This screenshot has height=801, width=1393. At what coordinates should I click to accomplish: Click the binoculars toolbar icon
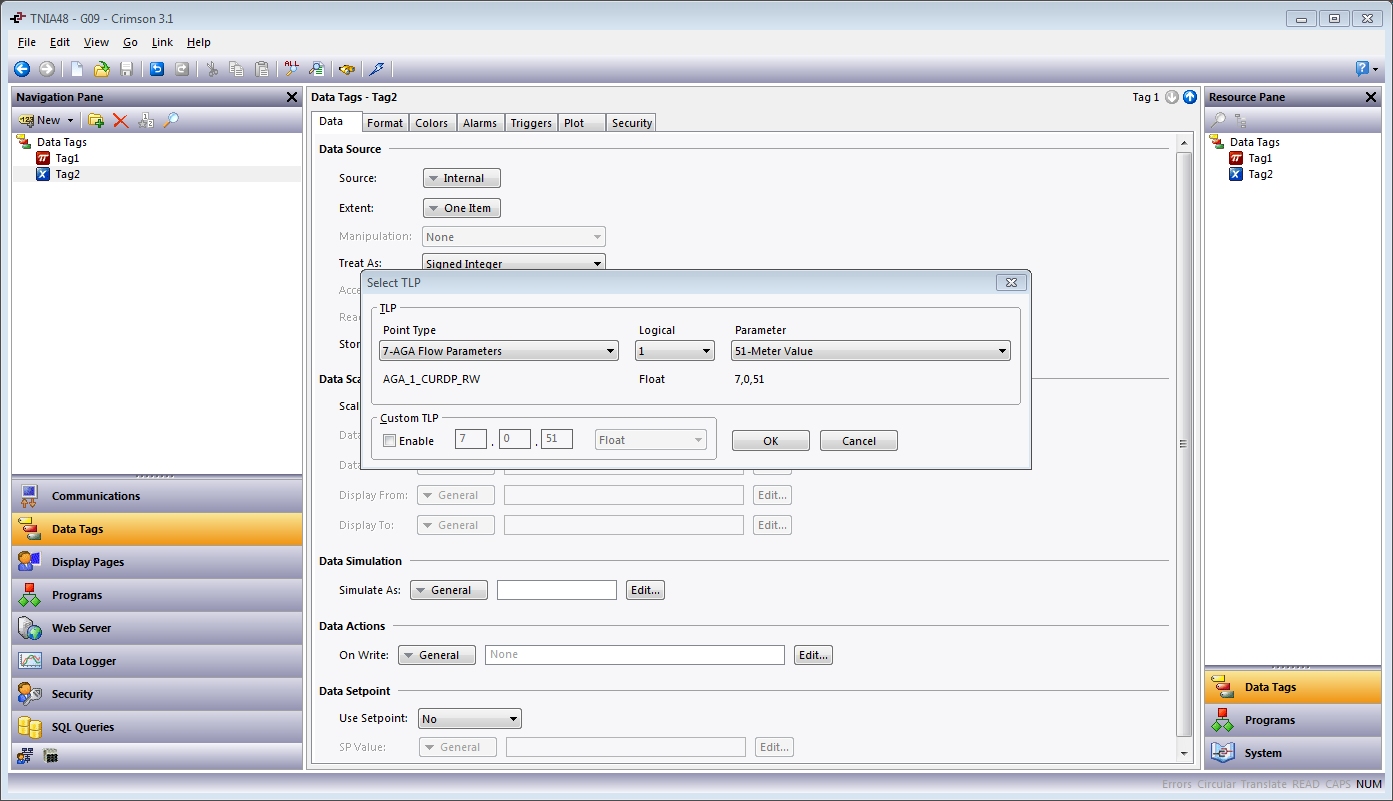347,69
